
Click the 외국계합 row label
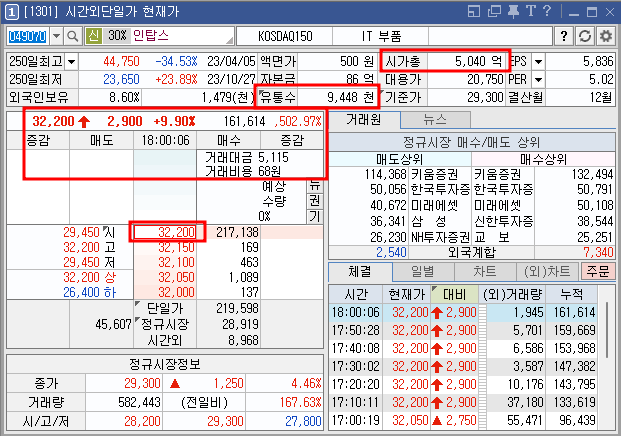471,252
